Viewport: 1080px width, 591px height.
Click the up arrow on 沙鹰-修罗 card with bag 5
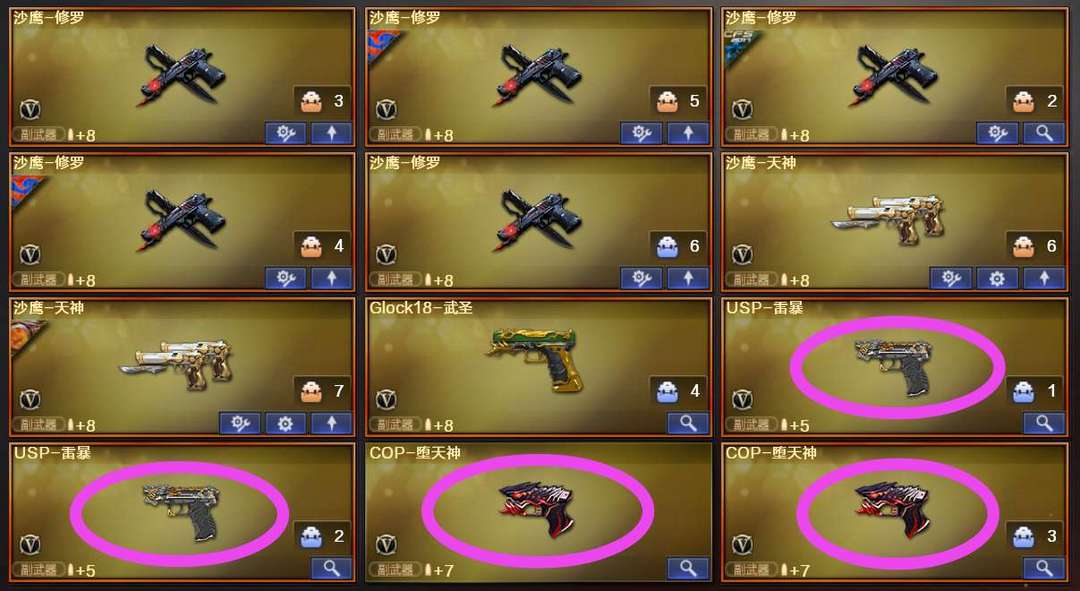click(x=688, y=133)
